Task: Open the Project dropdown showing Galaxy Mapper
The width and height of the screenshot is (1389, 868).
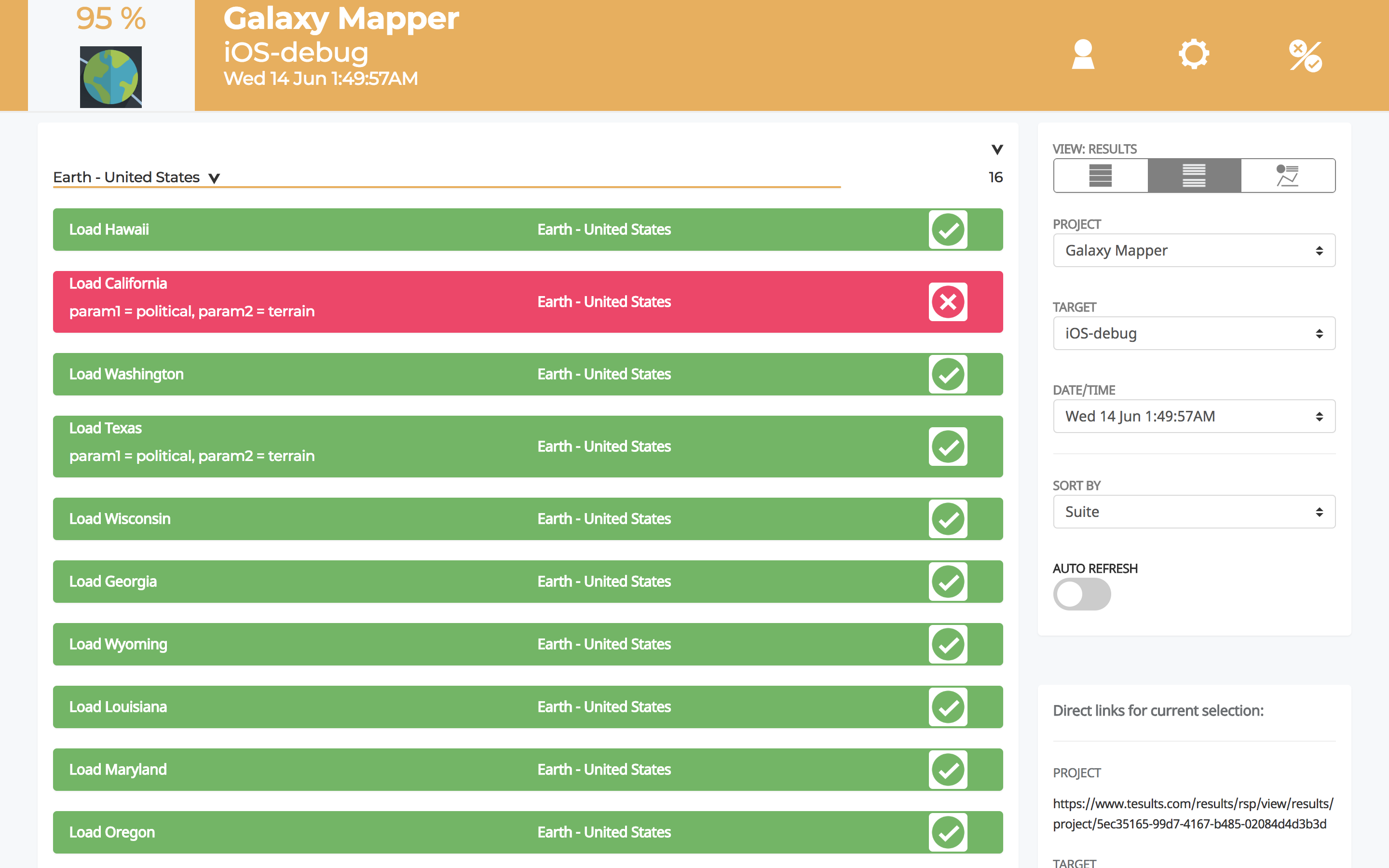Action: [1194, 250]
